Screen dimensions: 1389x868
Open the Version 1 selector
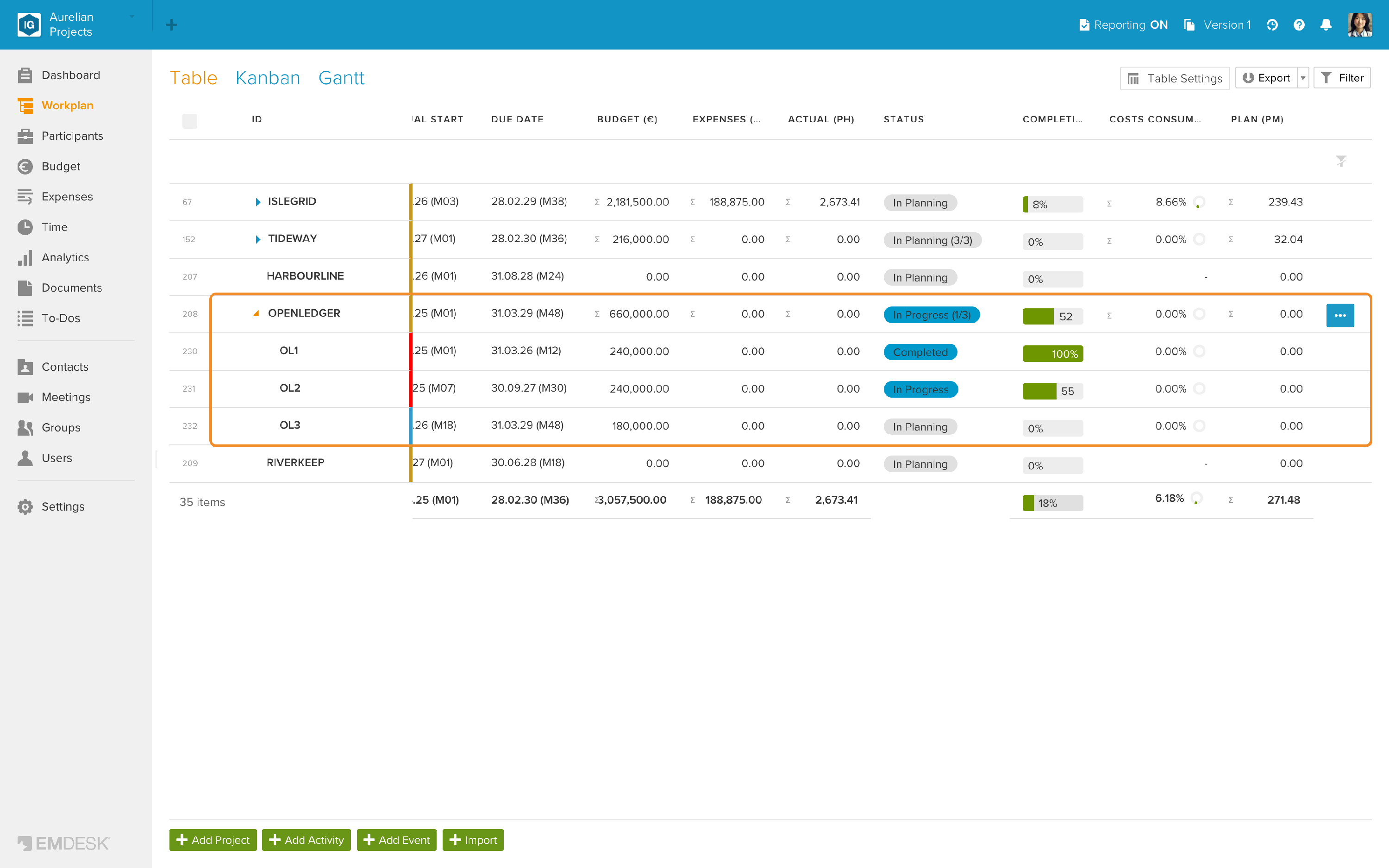click(x=1217, y=25)
